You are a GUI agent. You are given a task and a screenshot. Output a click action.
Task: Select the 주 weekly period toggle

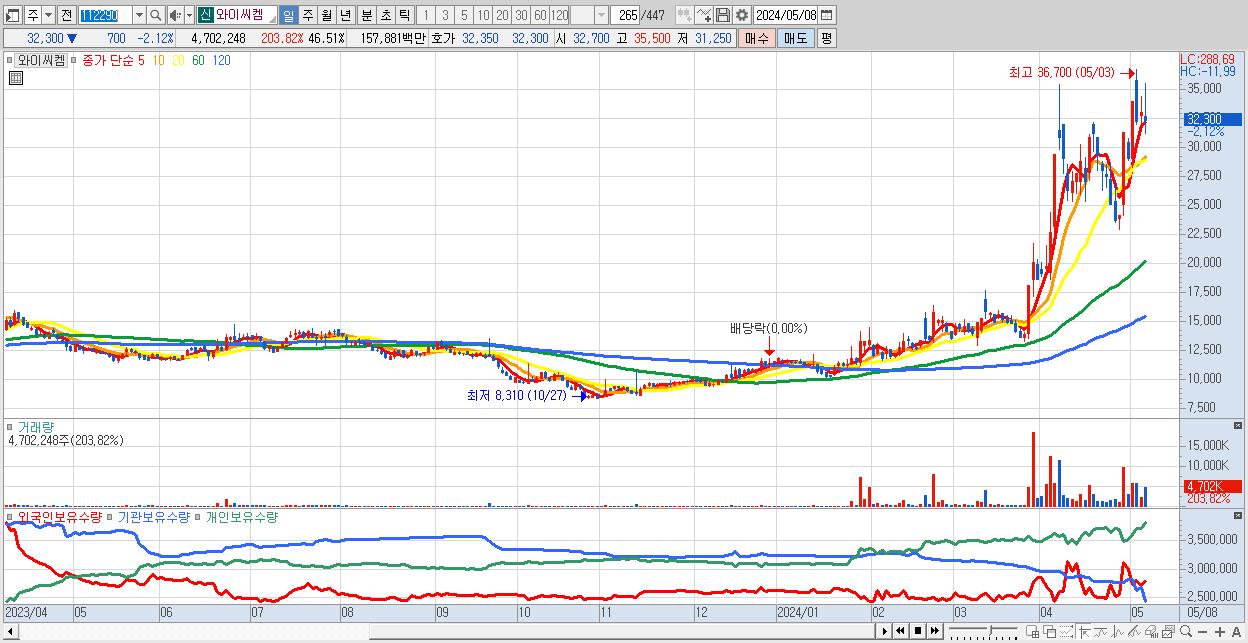(307, 15)
